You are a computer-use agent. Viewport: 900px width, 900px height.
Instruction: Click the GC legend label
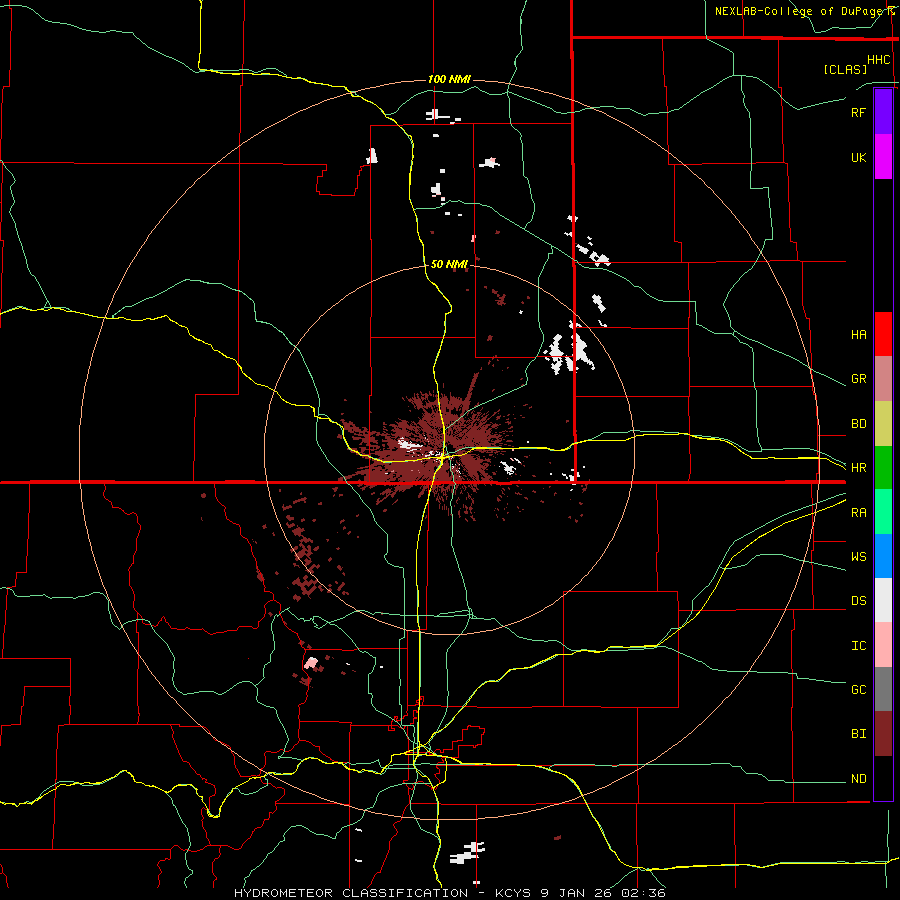pyautogui.click(x=858, y=690)
